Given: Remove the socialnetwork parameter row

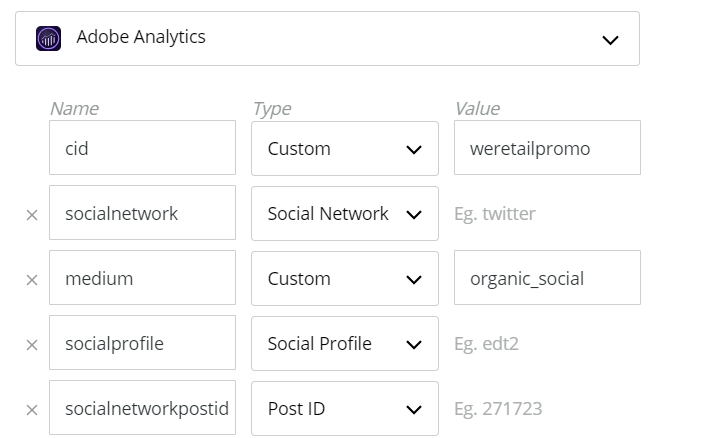Looking at the screenshot, I should pos(31,215).
